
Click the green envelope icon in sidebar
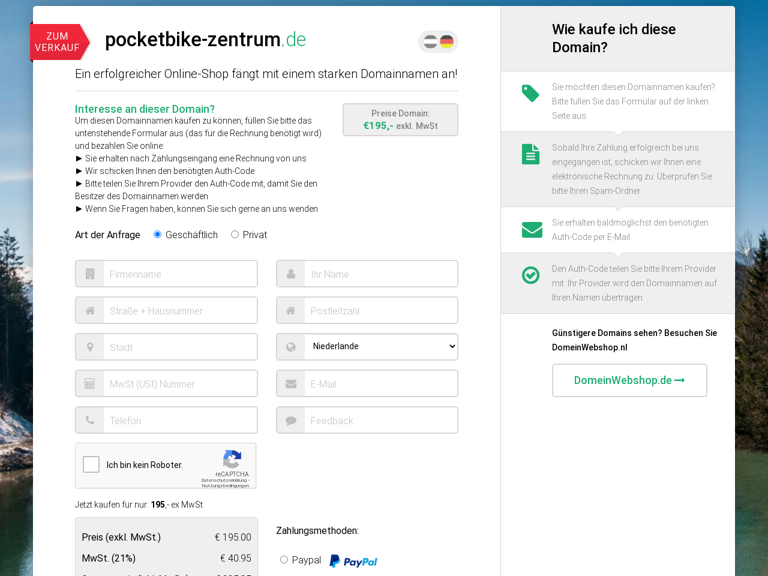(532, 230)
